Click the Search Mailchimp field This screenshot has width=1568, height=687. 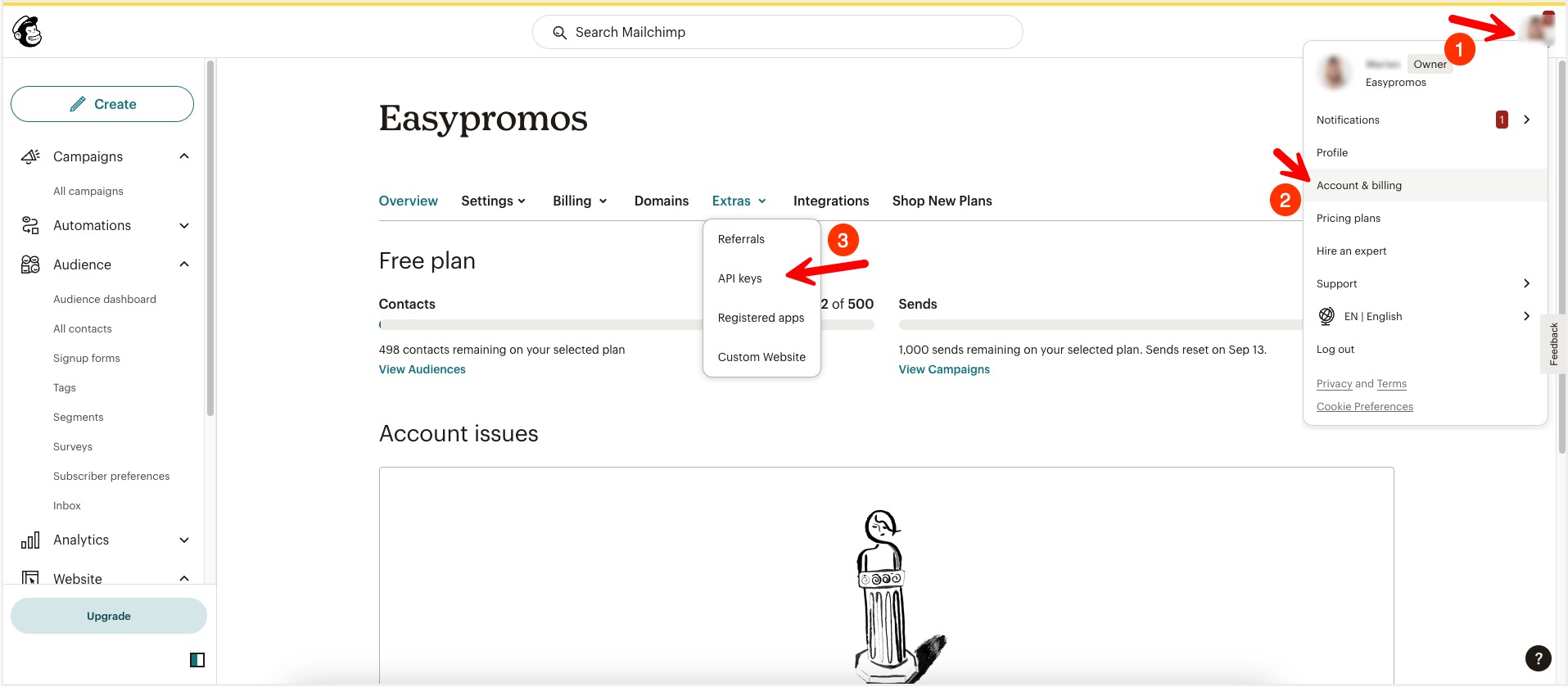tap(777, 32)
